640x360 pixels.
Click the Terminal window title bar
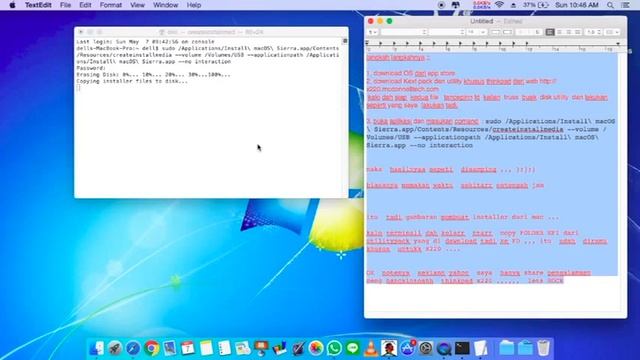pos(211,32)
